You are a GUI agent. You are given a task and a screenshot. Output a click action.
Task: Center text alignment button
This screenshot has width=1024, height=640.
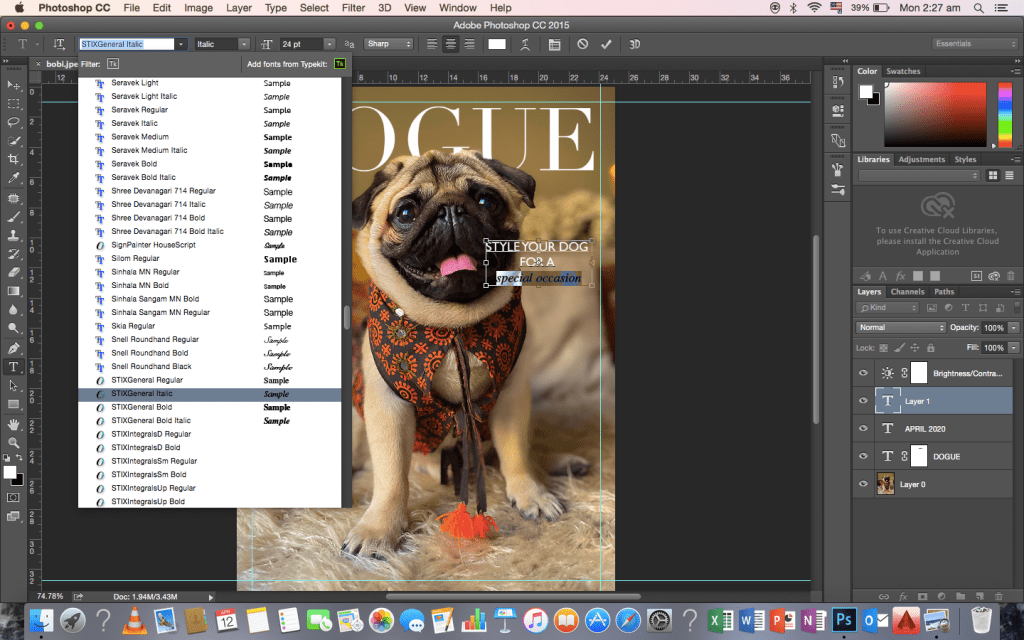(450, 44)
